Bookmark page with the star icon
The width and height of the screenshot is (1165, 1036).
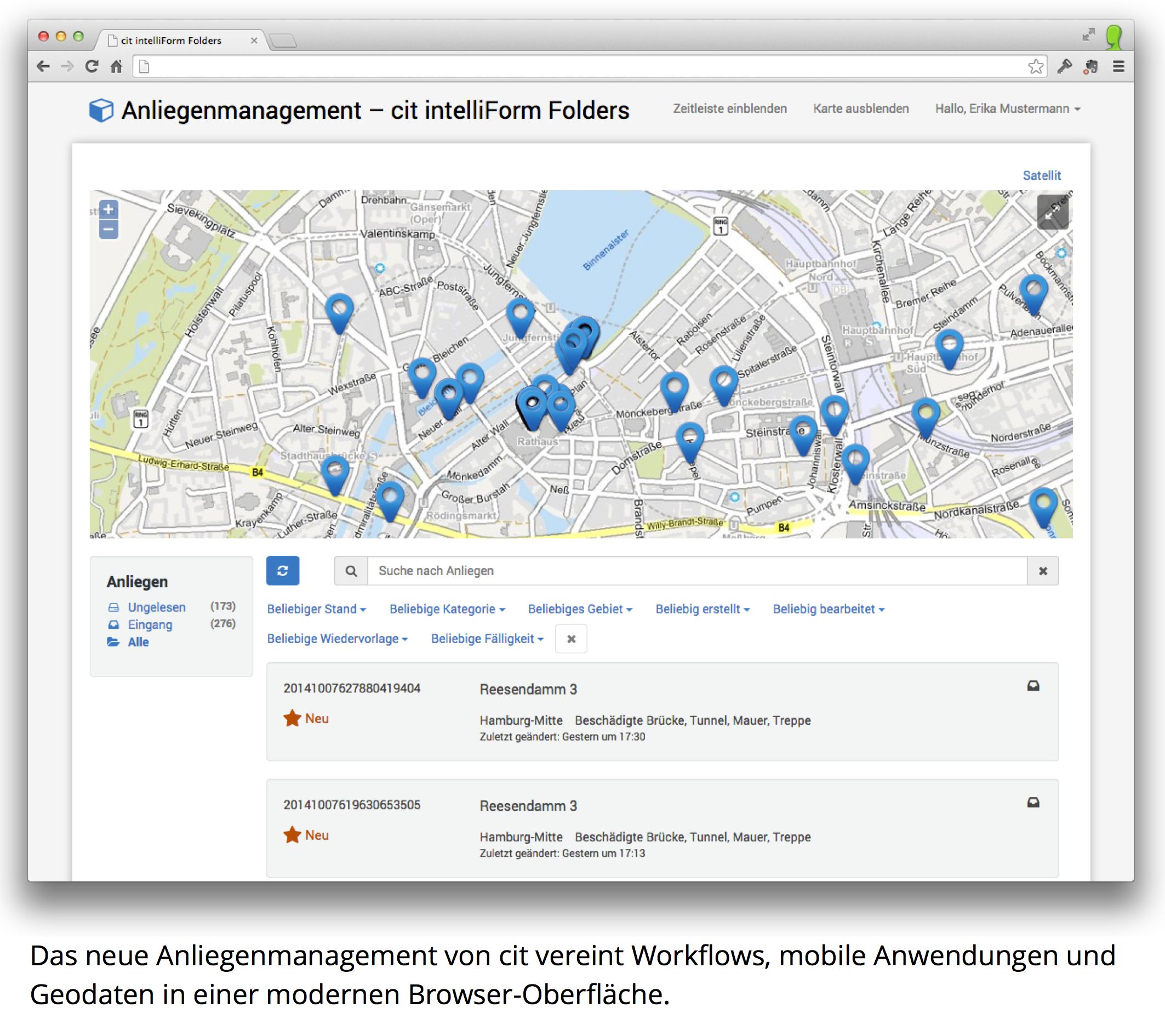[x=1036, y=67]
